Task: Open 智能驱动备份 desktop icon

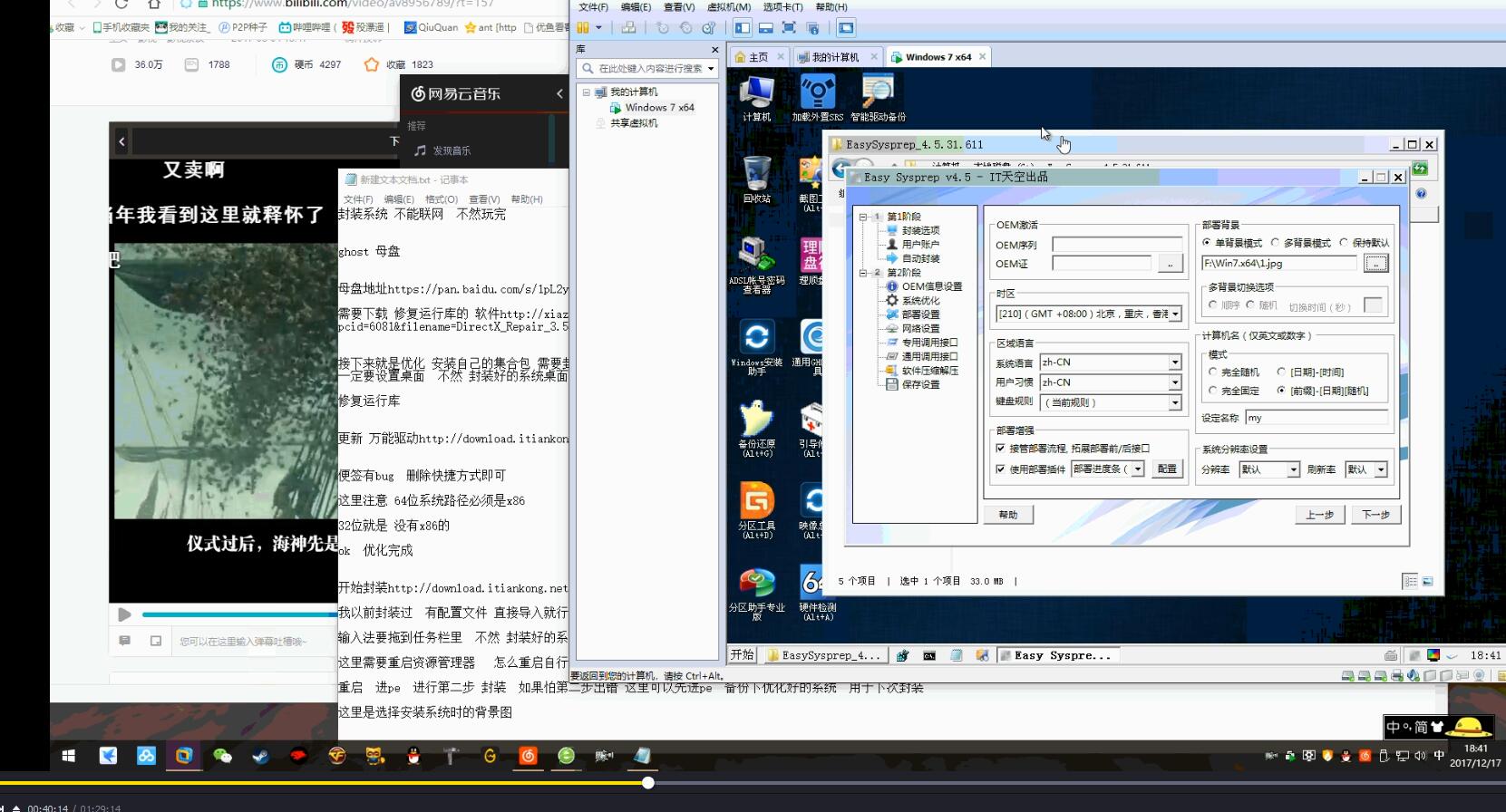Action: (x=878, y=99)
